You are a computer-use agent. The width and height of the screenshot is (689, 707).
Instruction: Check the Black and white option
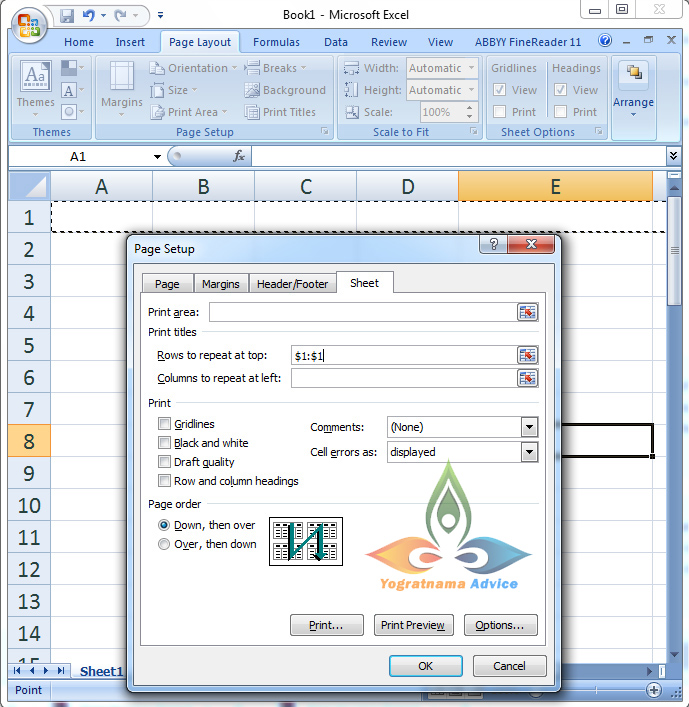[164, 443]
